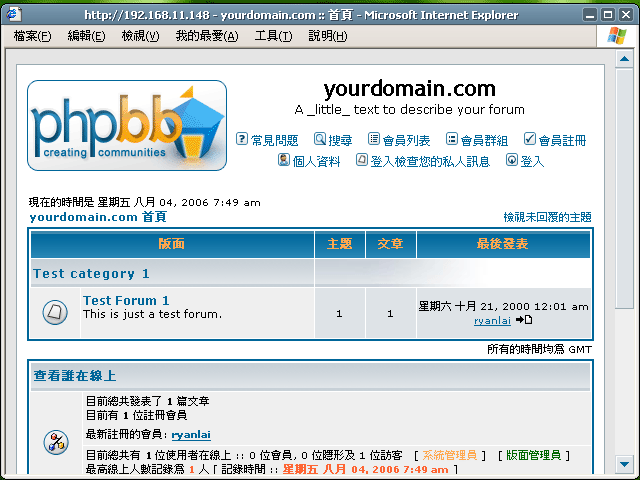Click the who-is-online icon
Viewport: 640px width, 480px height.
[x=56, y=442]
